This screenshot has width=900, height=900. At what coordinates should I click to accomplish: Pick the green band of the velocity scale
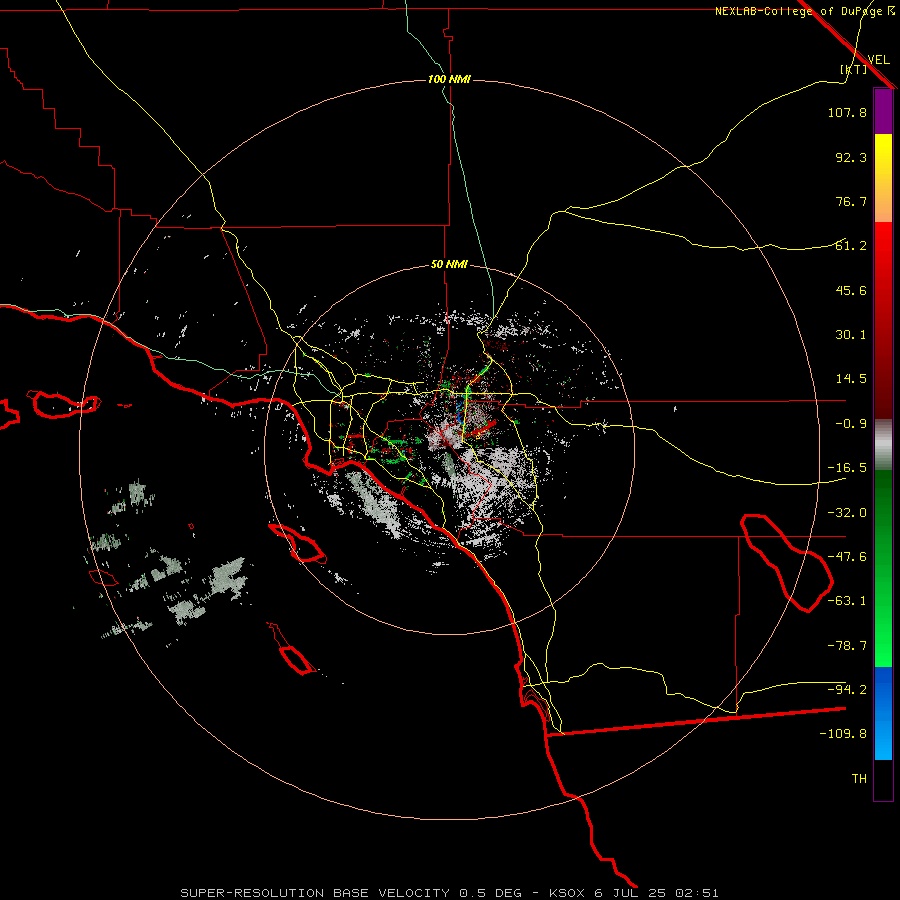coord(883,568)
